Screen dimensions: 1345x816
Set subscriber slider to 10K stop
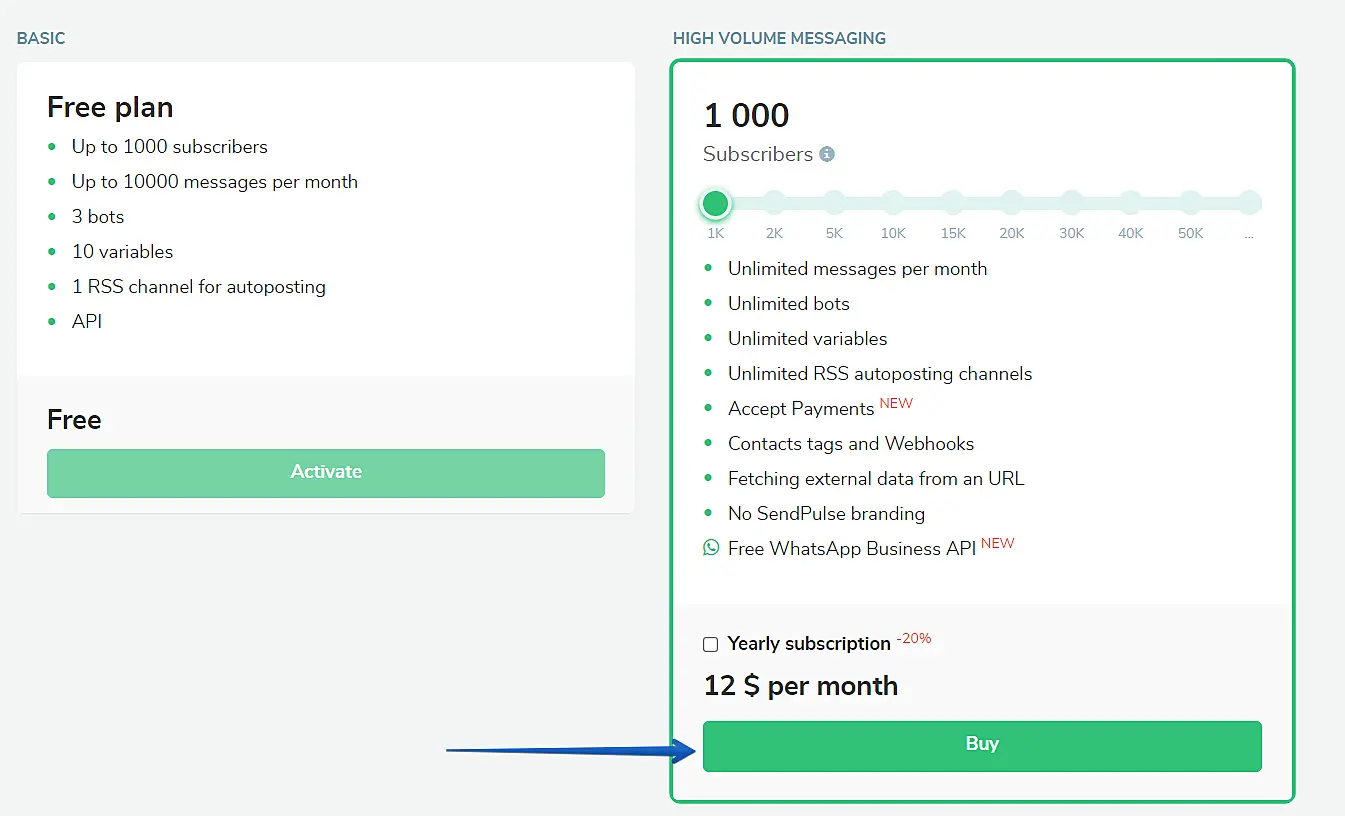893,204
